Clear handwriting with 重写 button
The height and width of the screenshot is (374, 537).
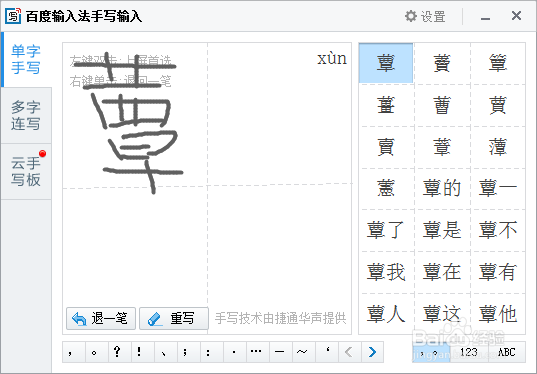click(x=174, y=319)
